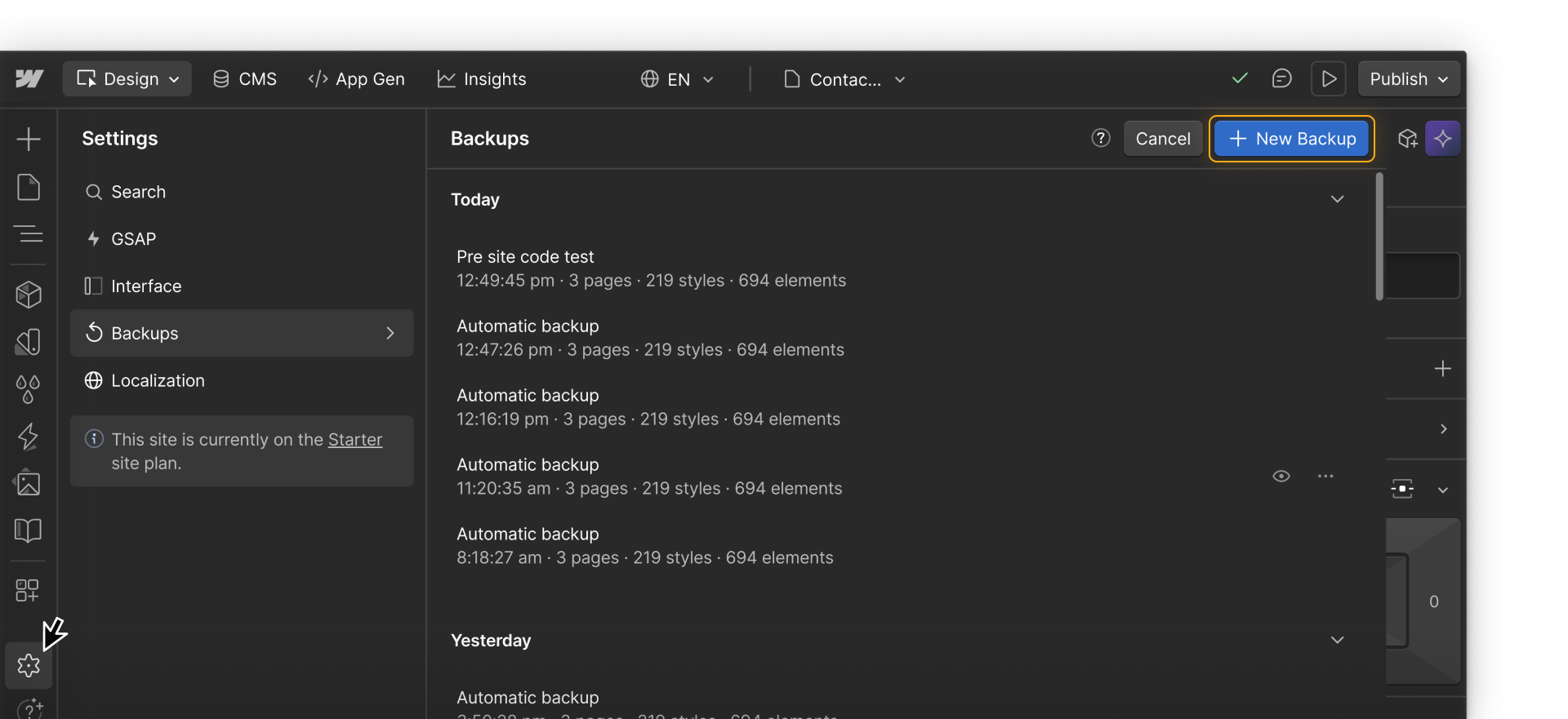
Task: Open the Variables panel icon
Action: click(x=29, y=342)
